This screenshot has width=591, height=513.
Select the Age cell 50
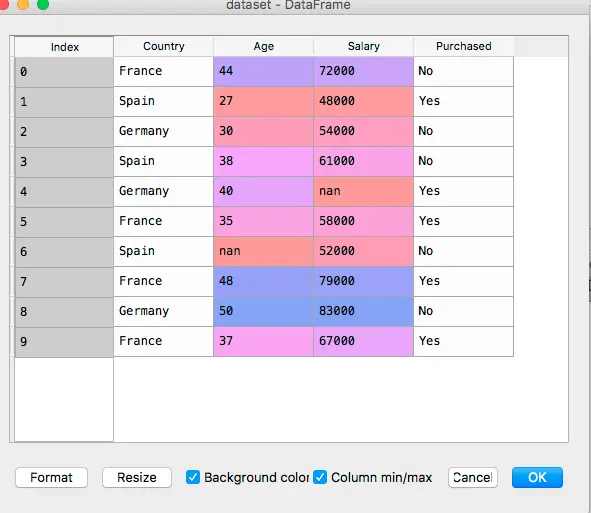coord(263,311)
